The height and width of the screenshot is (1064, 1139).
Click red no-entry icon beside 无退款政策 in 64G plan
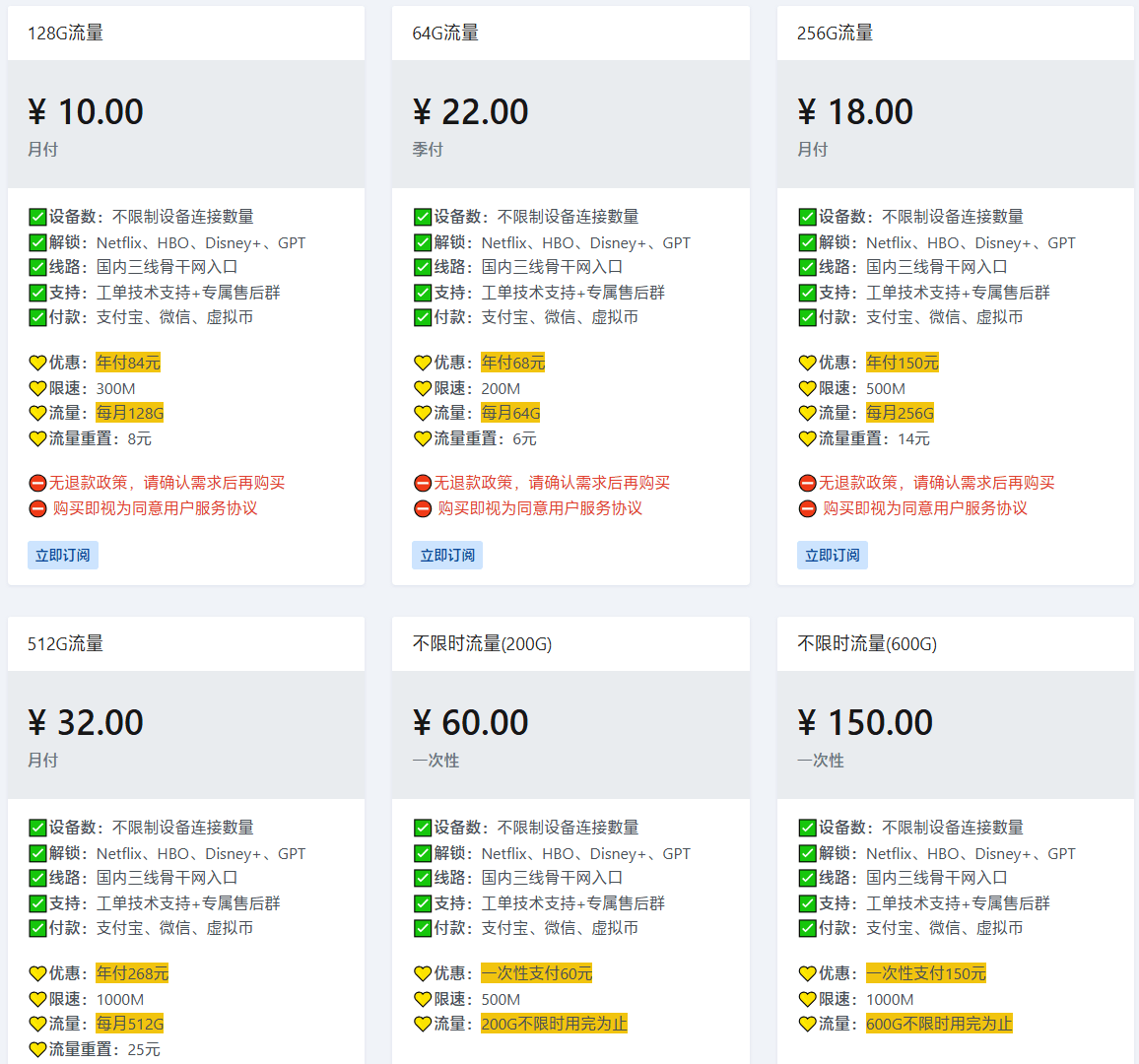423,484
